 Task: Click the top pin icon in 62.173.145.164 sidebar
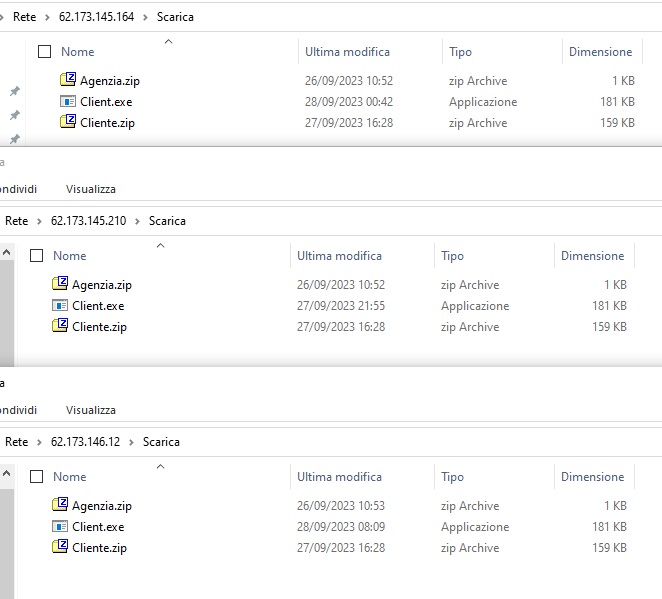click(x=15, y=91)
